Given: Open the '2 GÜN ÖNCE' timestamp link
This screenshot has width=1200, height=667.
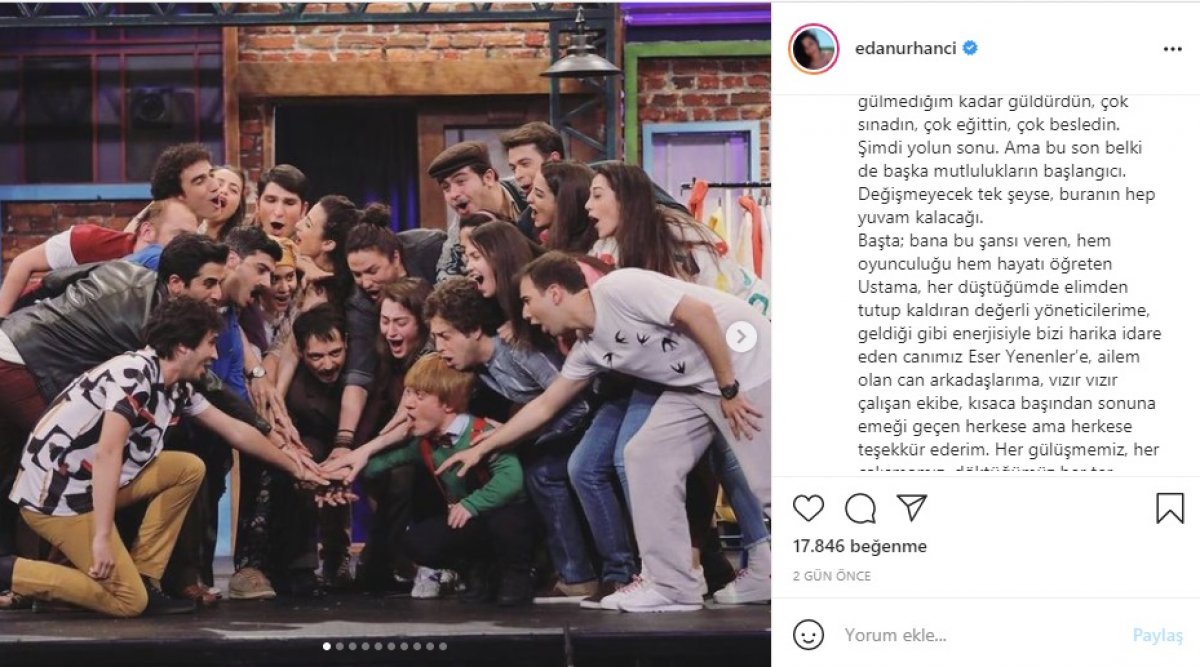Looking at the screenshot, I should [832, 576].
